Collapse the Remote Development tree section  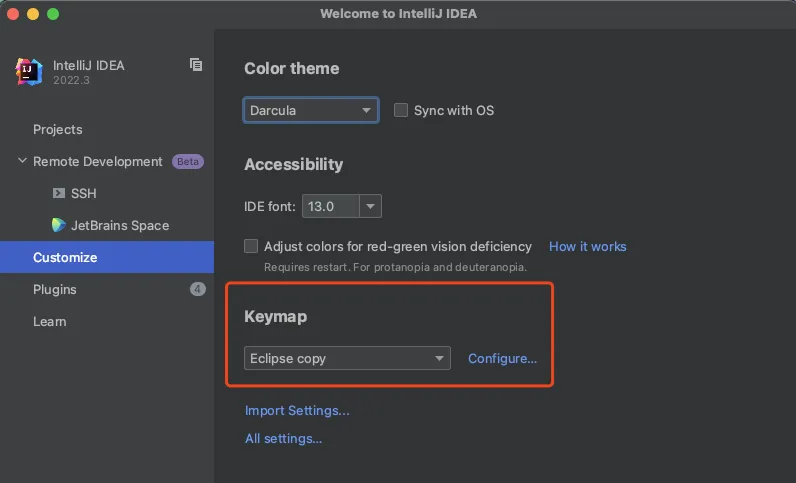tap(22, 161)
